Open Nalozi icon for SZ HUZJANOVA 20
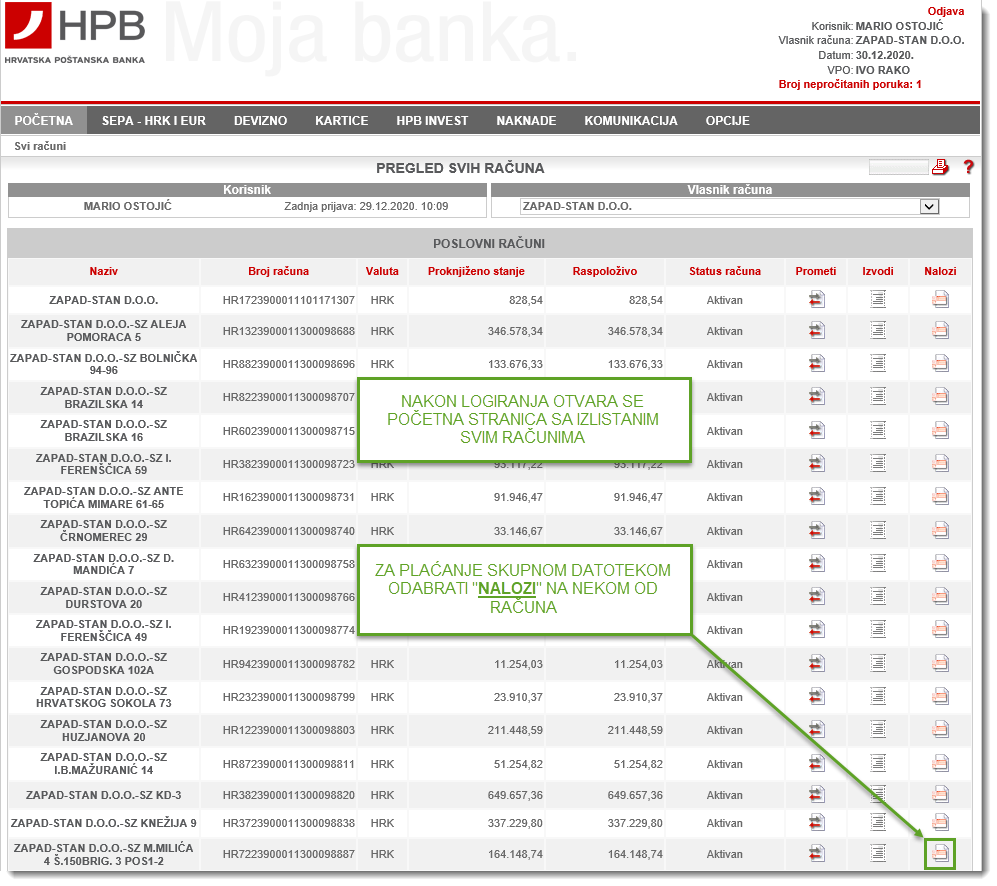This screenshot has width=997, height=886. coord(940,730)
